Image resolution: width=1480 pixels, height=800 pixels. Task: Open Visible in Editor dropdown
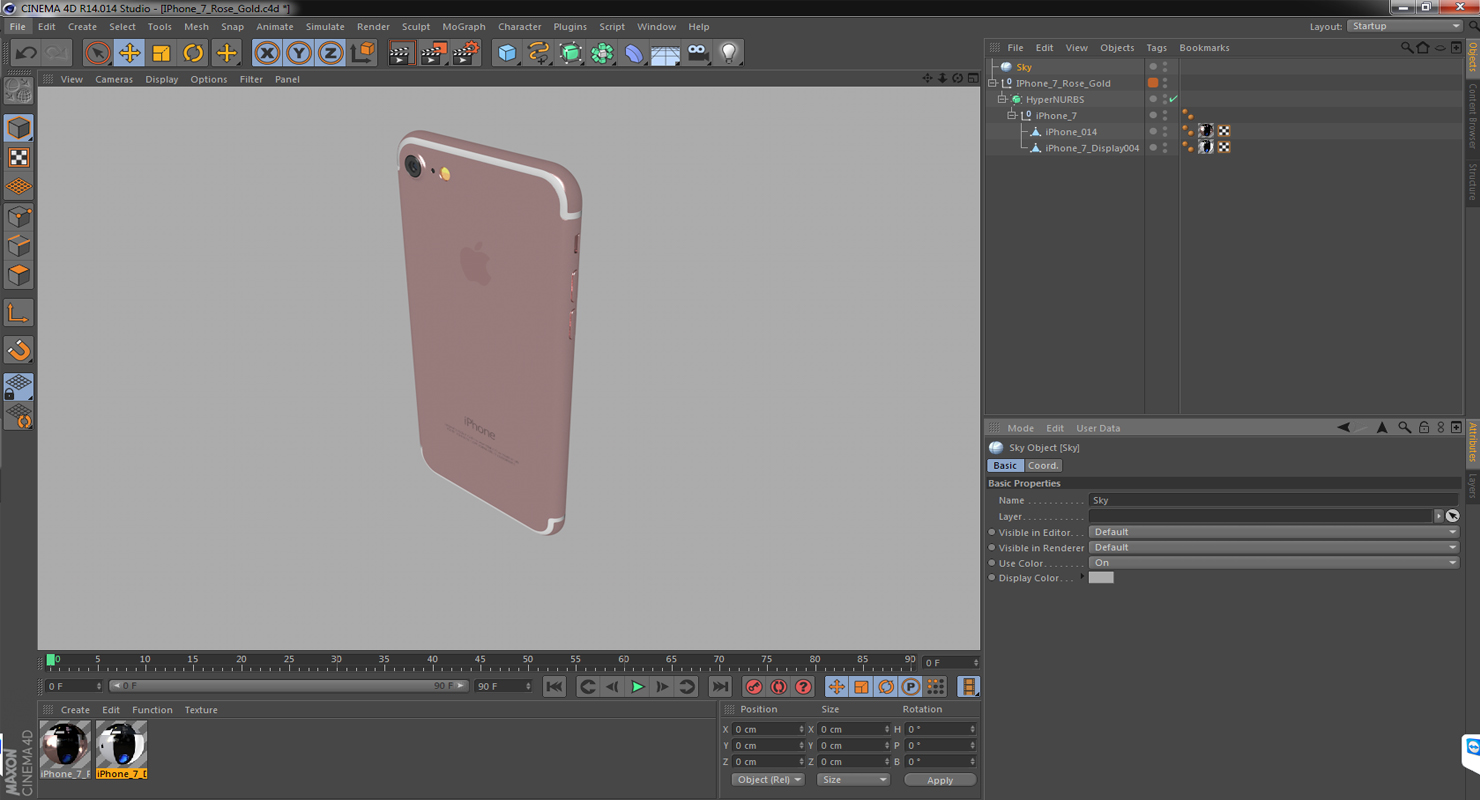point(1274,532)
